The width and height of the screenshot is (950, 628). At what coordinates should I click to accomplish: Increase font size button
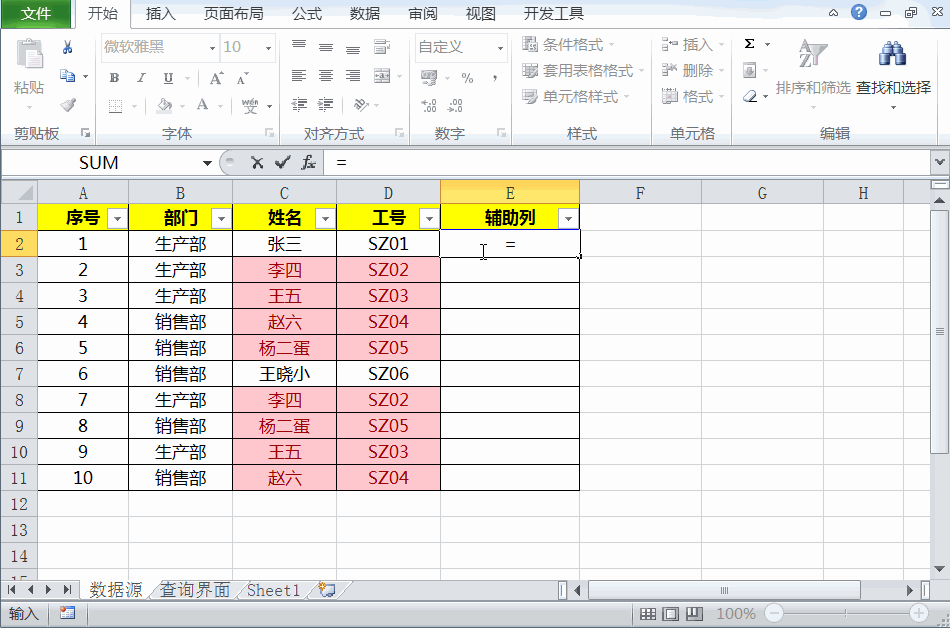216,78
